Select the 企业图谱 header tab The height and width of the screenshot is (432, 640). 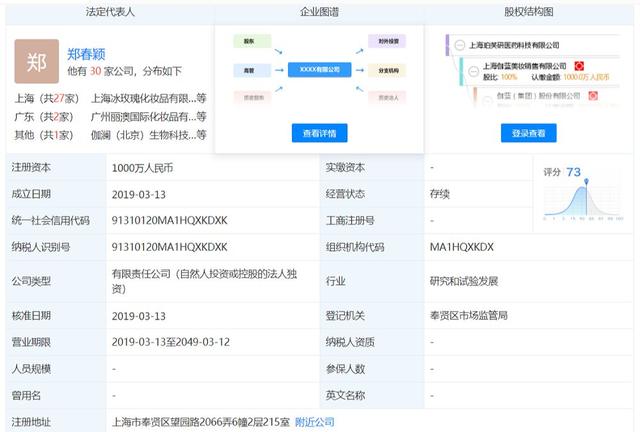pos(320,12)
